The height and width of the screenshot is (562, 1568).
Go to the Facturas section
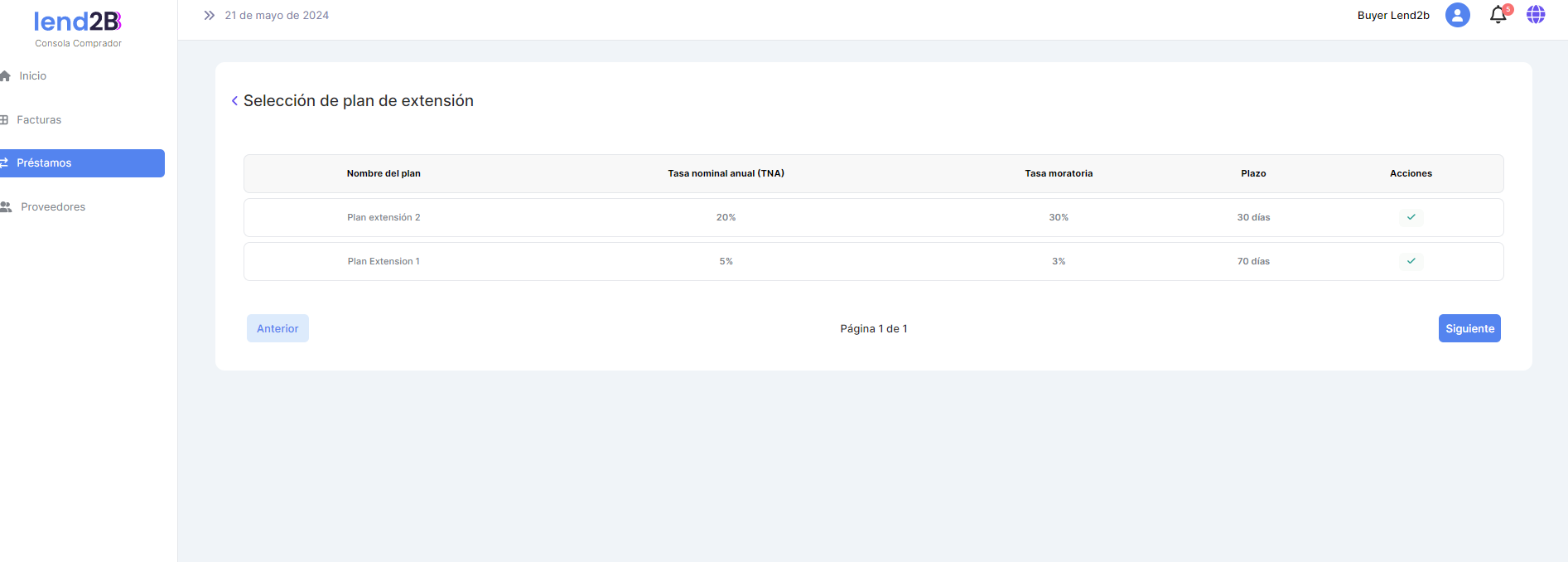click(x=39, y=120)
